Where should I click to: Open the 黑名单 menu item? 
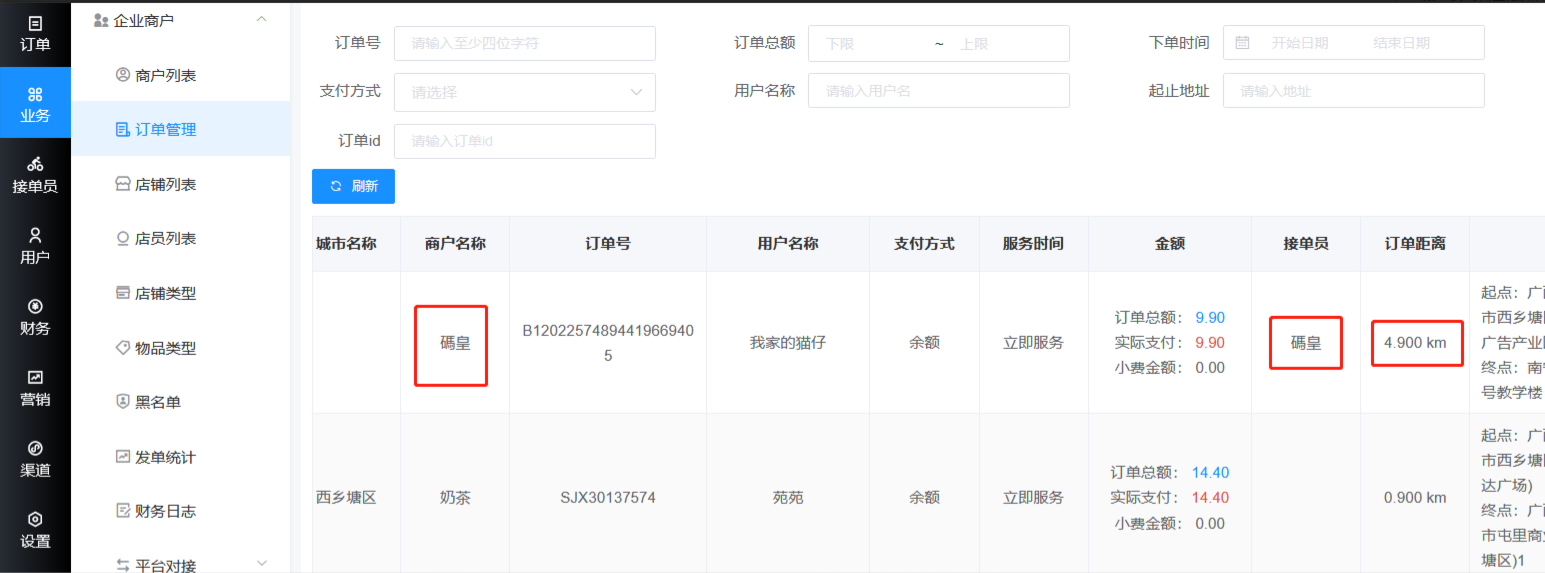tap(157, 402)
